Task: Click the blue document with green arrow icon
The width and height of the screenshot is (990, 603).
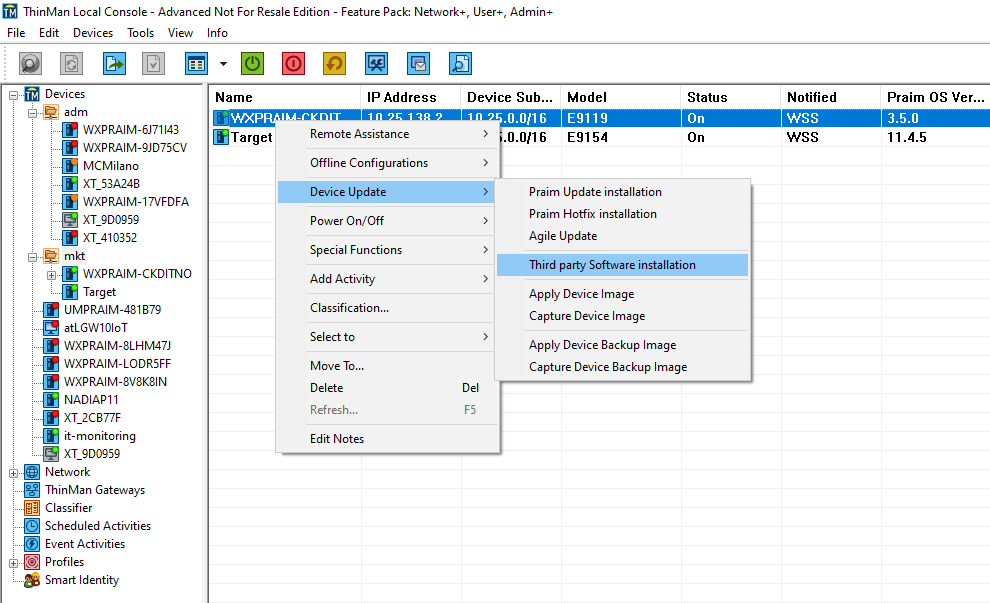Action: click(114, 63)
